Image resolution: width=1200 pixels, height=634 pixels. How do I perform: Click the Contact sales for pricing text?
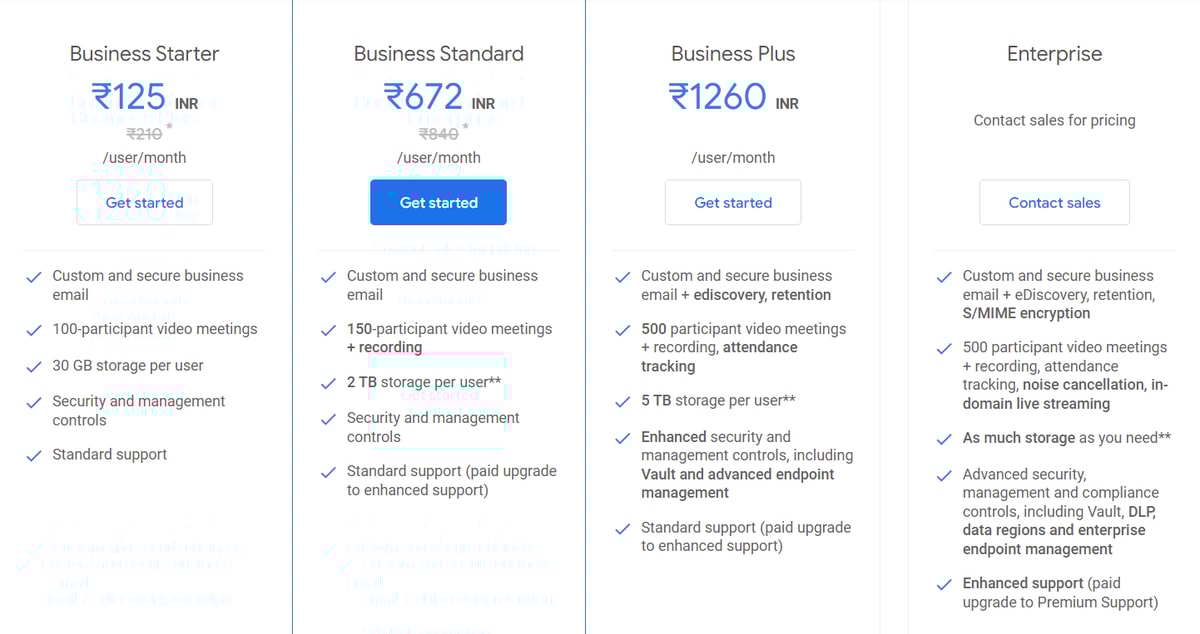1054,120
